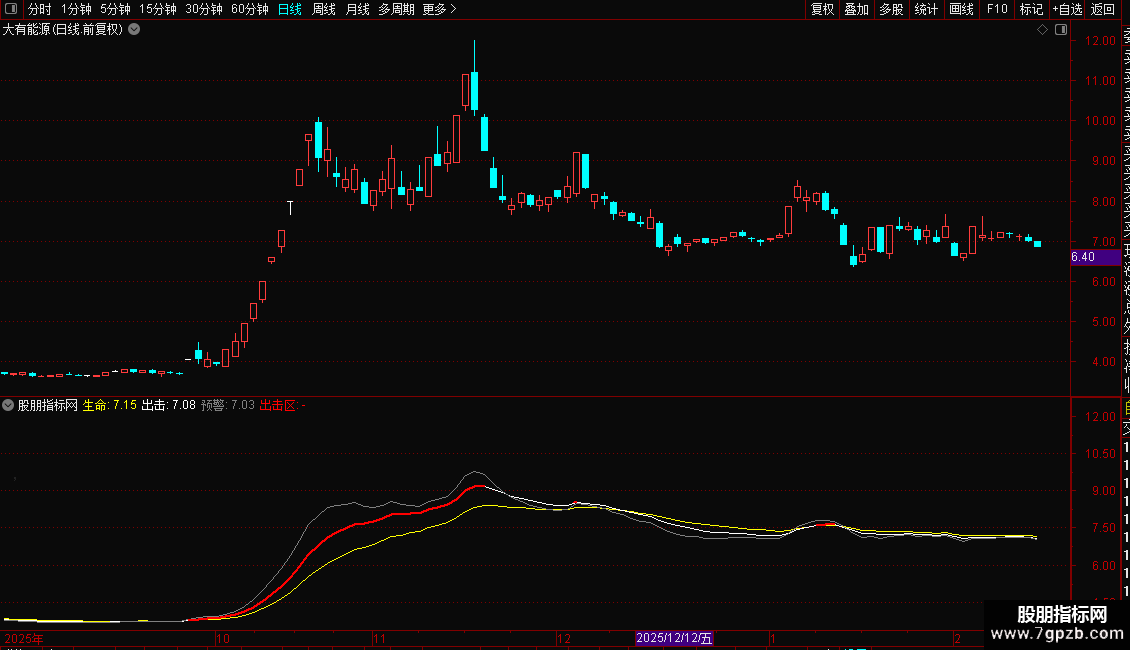Open 多周期 multi-period view
Viewport: 1130px width, 650px height.
(396, 9)
